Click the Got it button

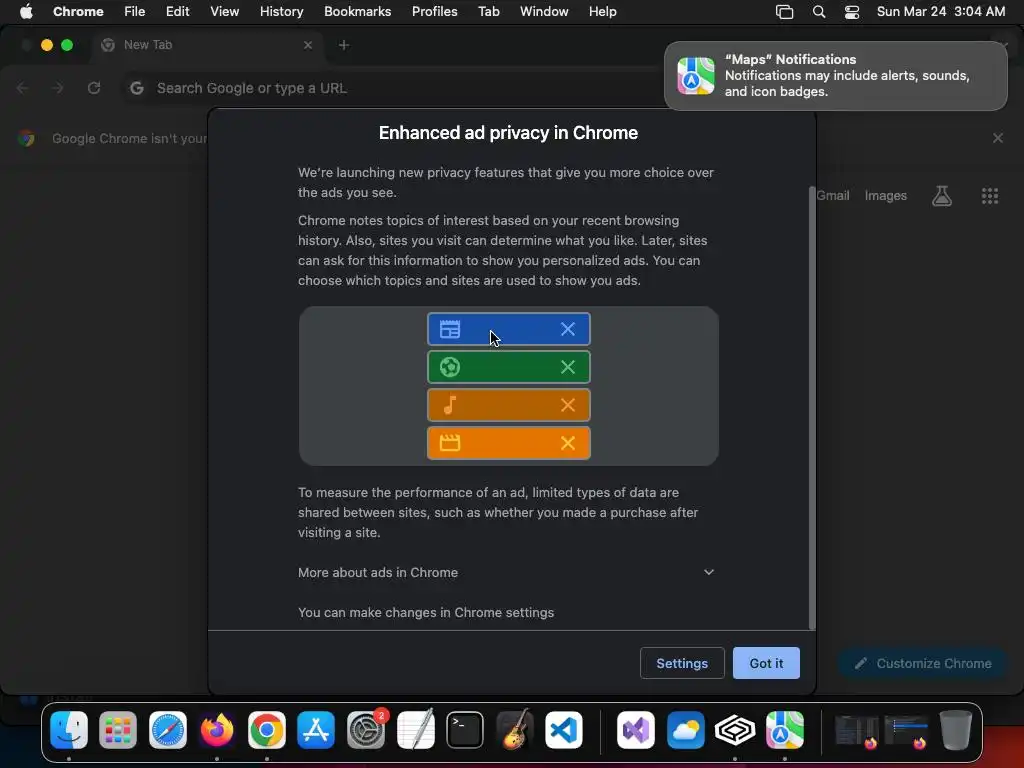click(765, 663)
